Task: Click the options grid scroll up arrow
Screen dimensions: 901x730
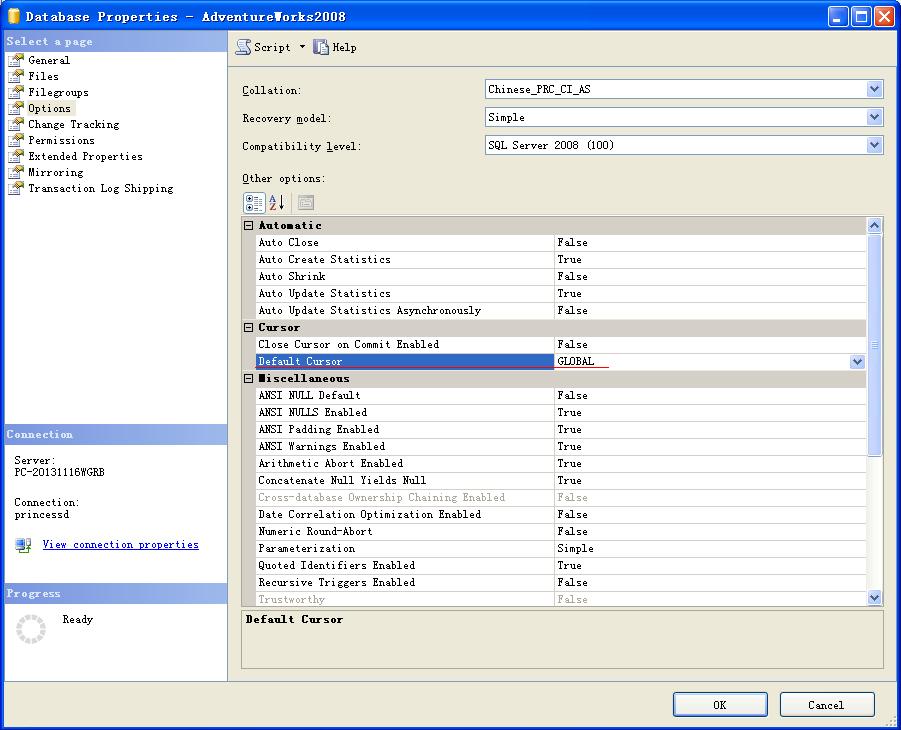Action: click(x=874, y=225)
